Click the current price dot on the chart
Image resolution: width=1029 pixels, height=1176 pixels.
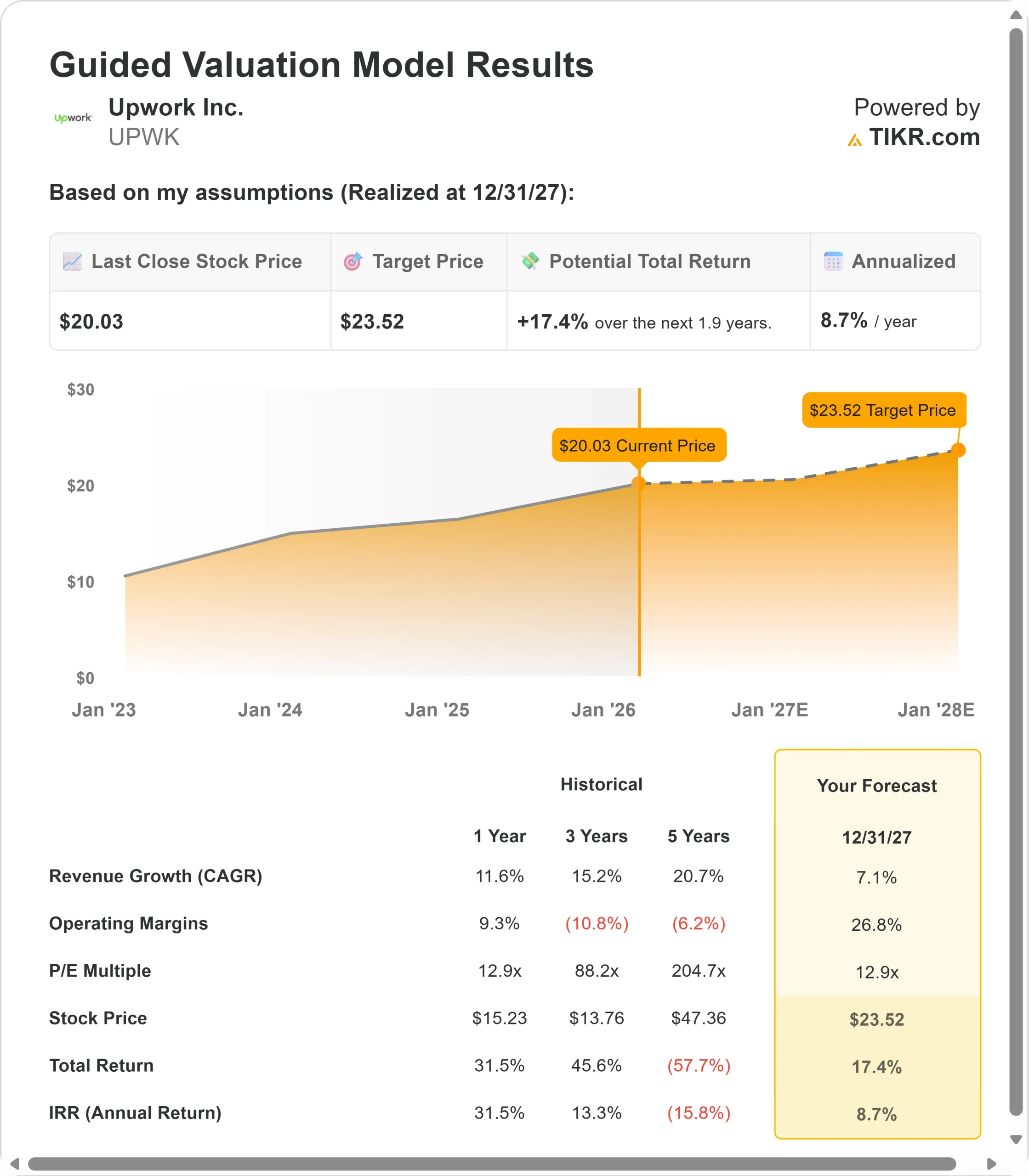tap(638, 483)
